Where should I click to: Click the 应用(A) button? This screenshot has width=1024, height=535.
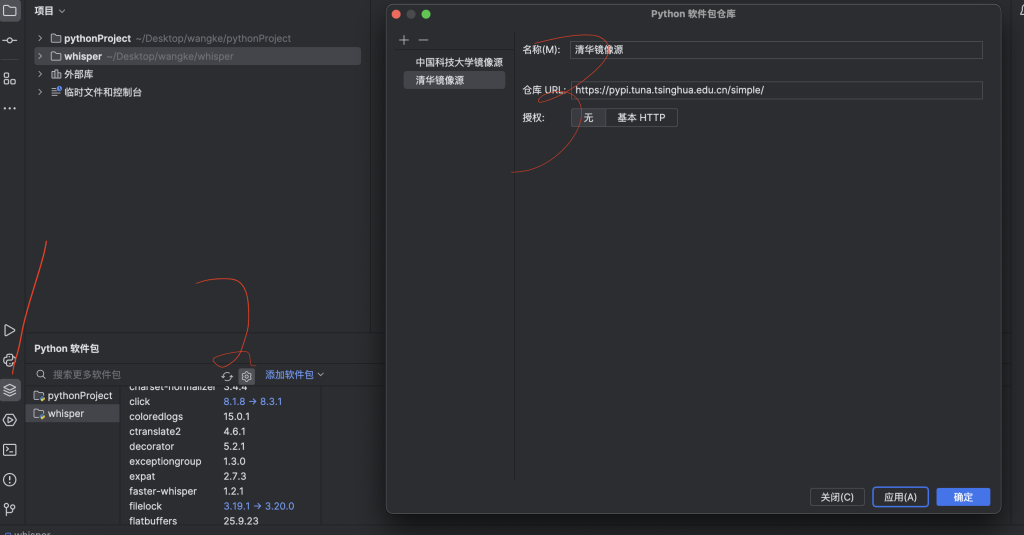[x=900, y=497]
